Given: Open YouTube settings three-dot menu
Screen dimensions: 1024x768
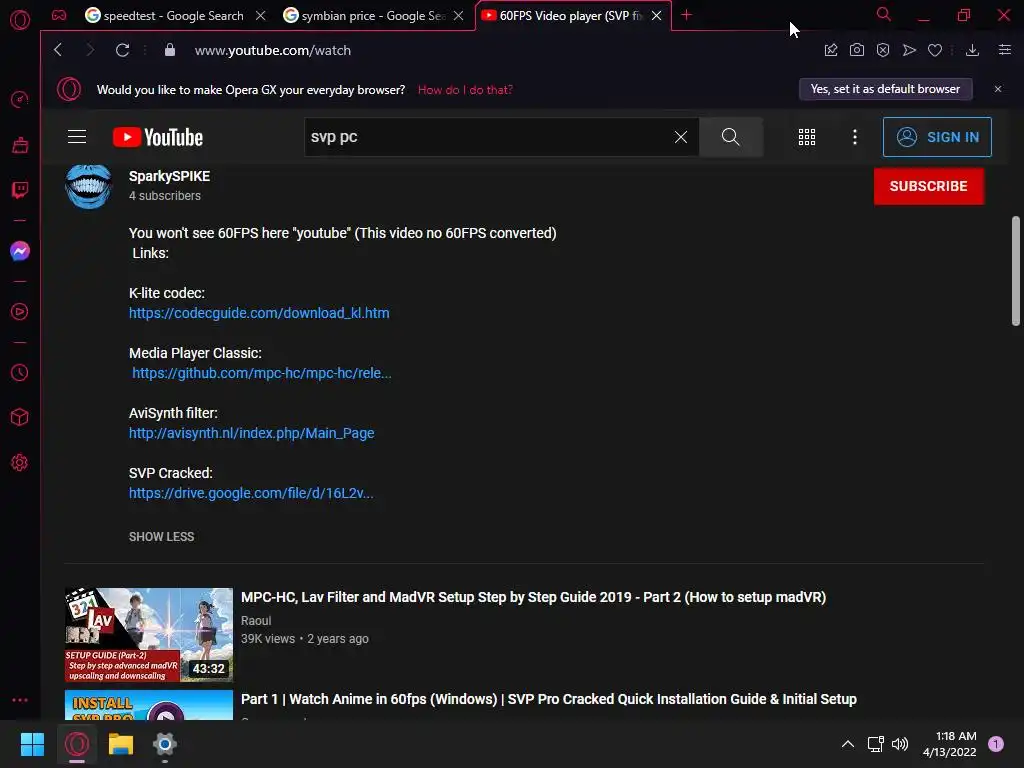Looking at the screenshot, I should click(855, 137).
